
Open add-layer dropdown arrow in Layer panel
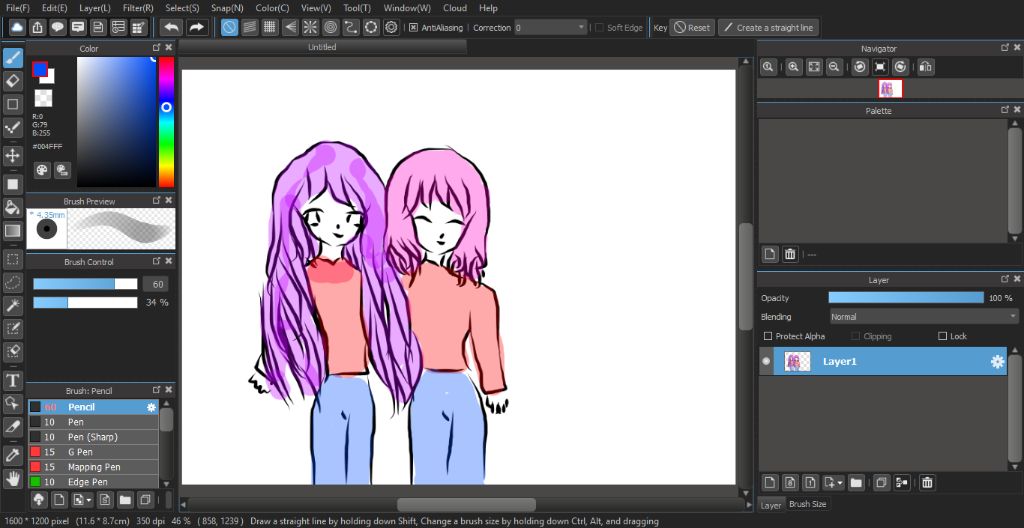tap(840, 483)
